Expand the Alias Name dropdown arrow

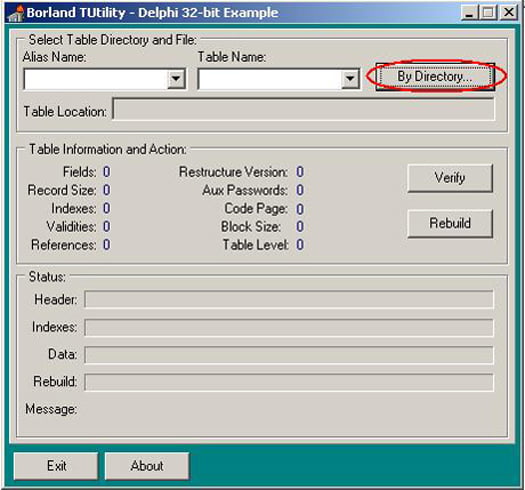176,79
